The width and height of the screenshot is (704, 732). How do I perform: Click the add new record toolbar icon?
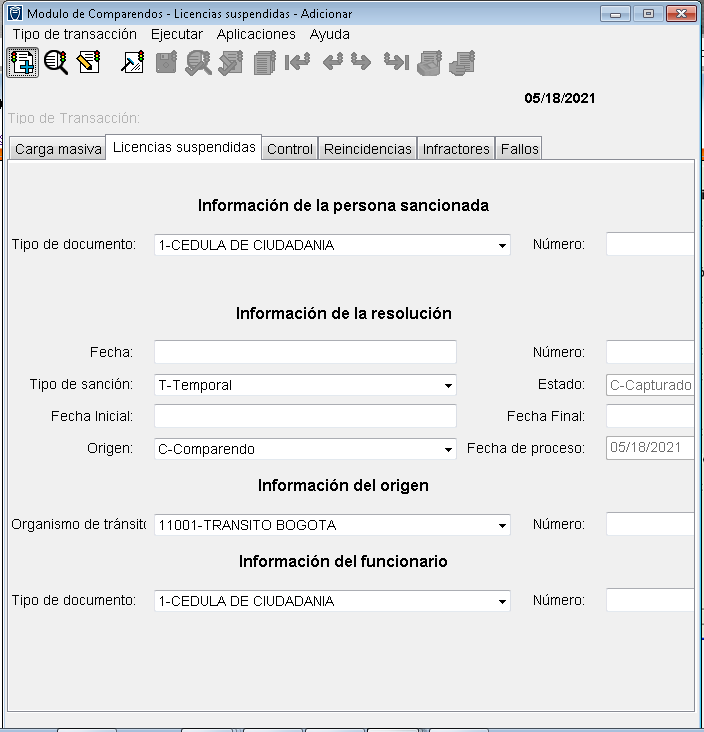(22, 63)
